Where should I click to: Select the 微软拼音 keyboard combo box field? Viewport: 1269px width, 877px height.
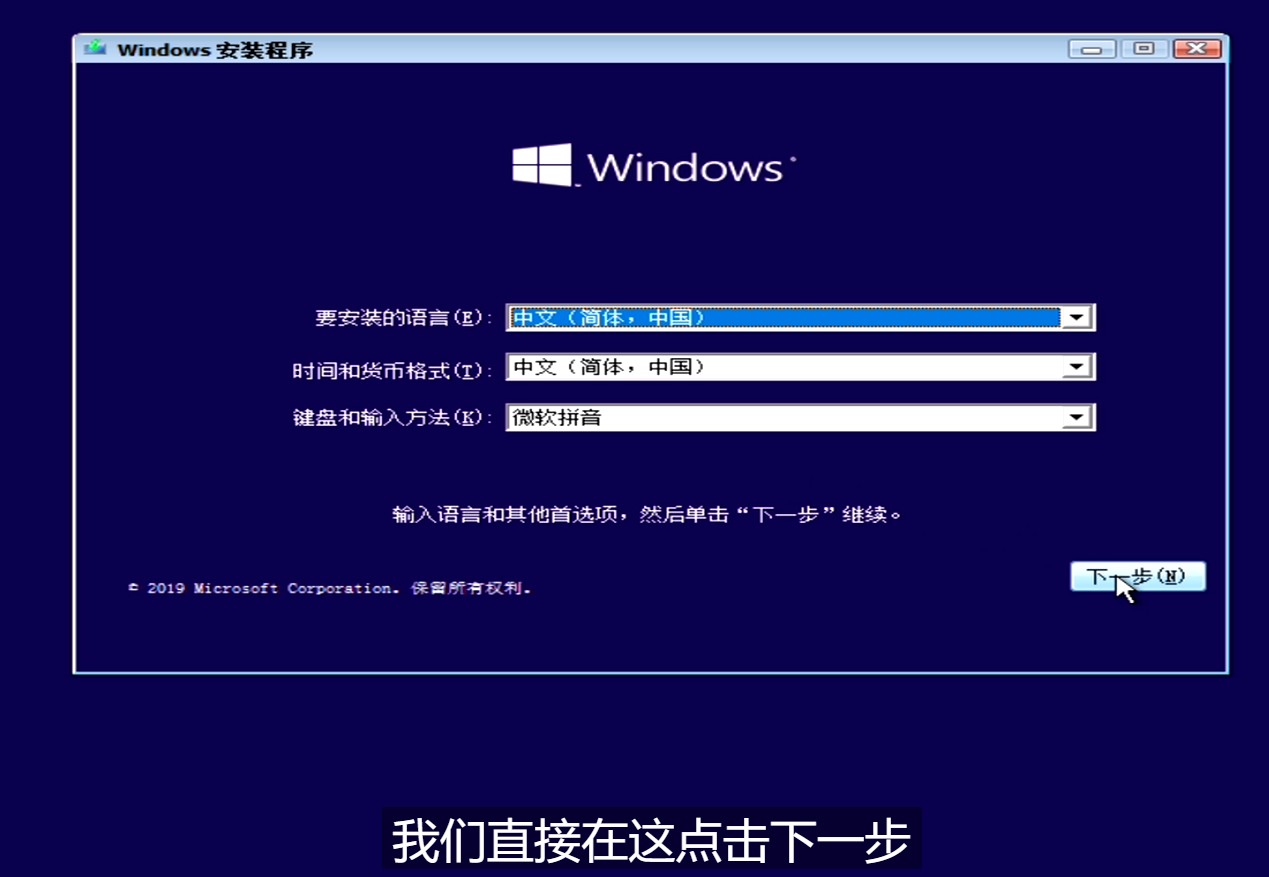coord(801,418)
